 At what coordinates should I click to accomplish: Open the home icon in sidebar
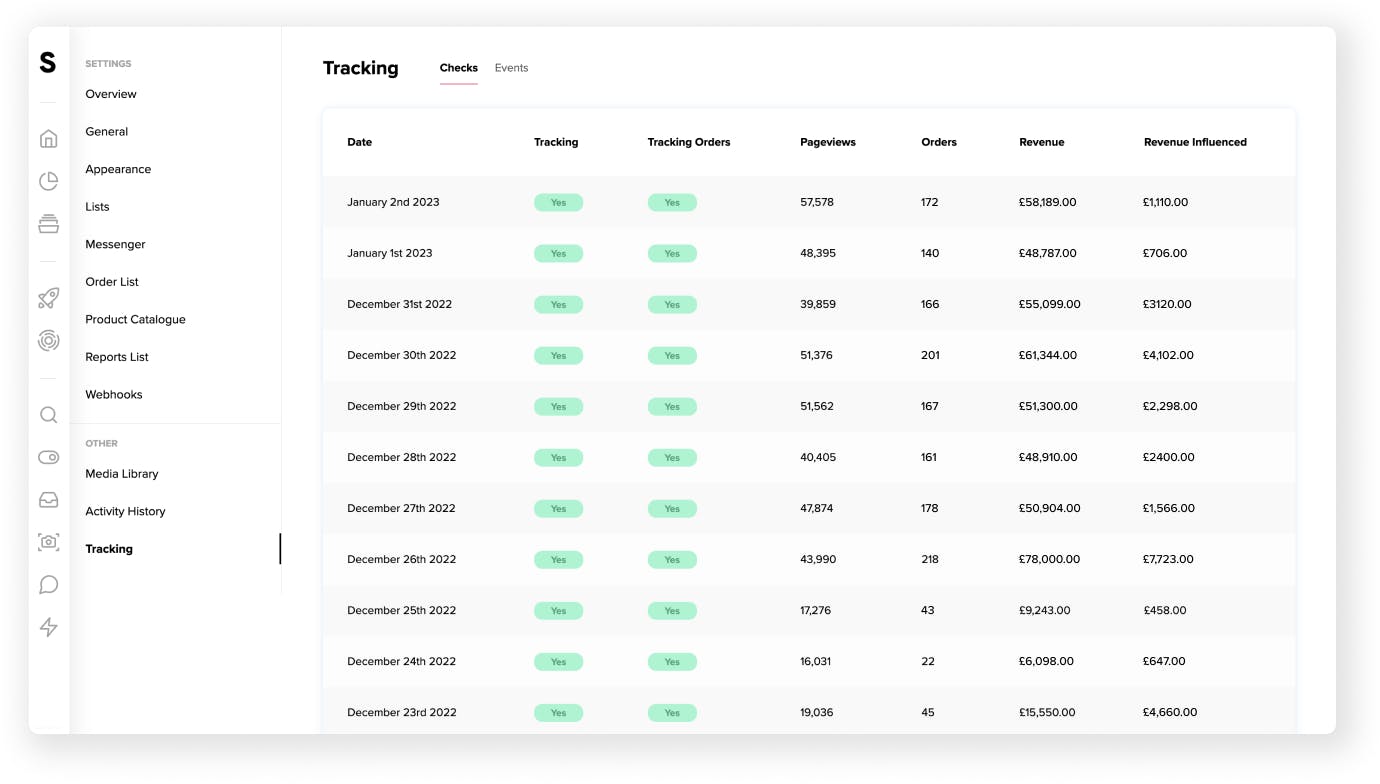click(x=48, y=139)
